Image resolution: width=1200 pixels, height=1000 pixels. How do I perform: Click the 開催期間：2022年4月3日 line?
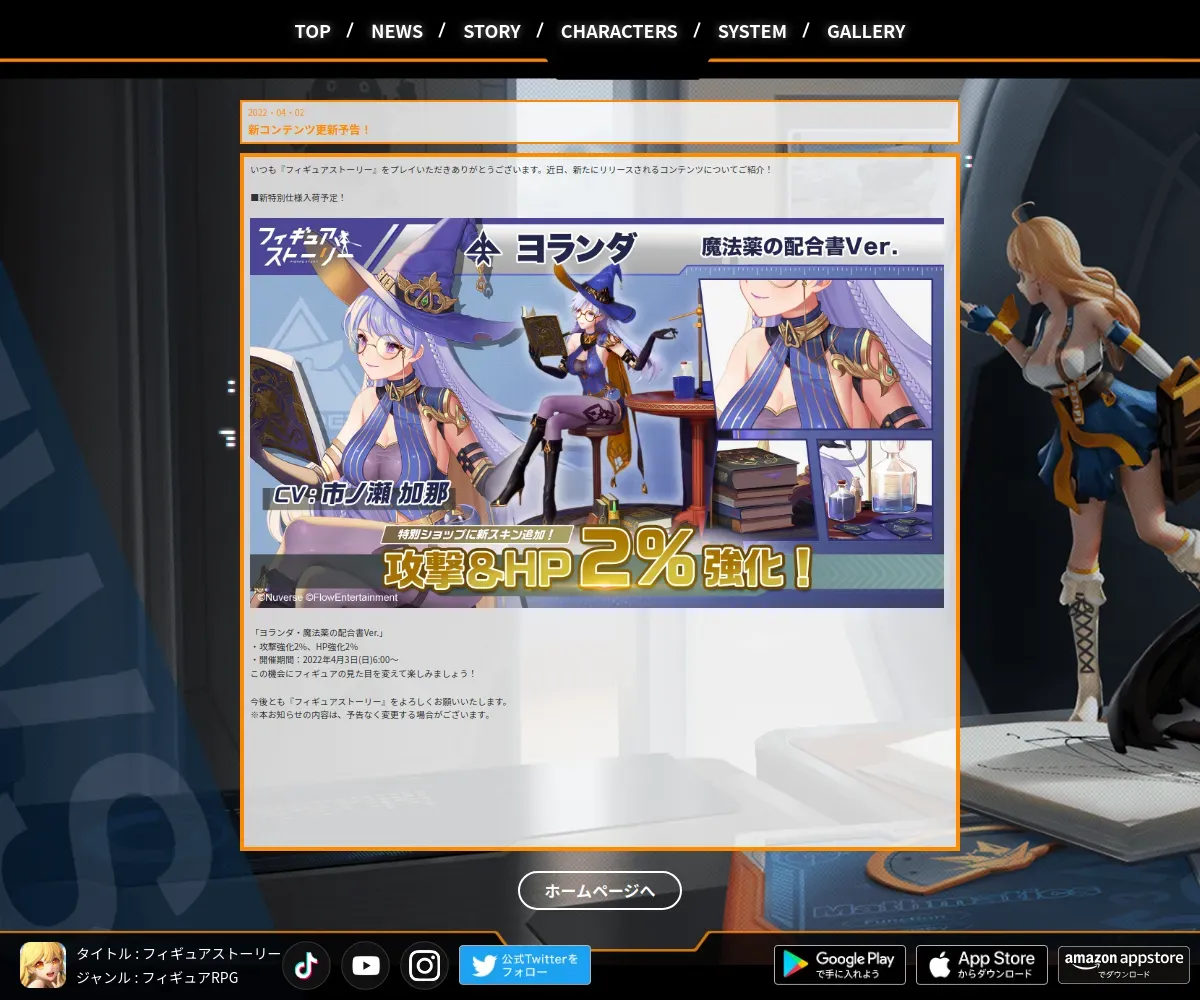[324, 660]
